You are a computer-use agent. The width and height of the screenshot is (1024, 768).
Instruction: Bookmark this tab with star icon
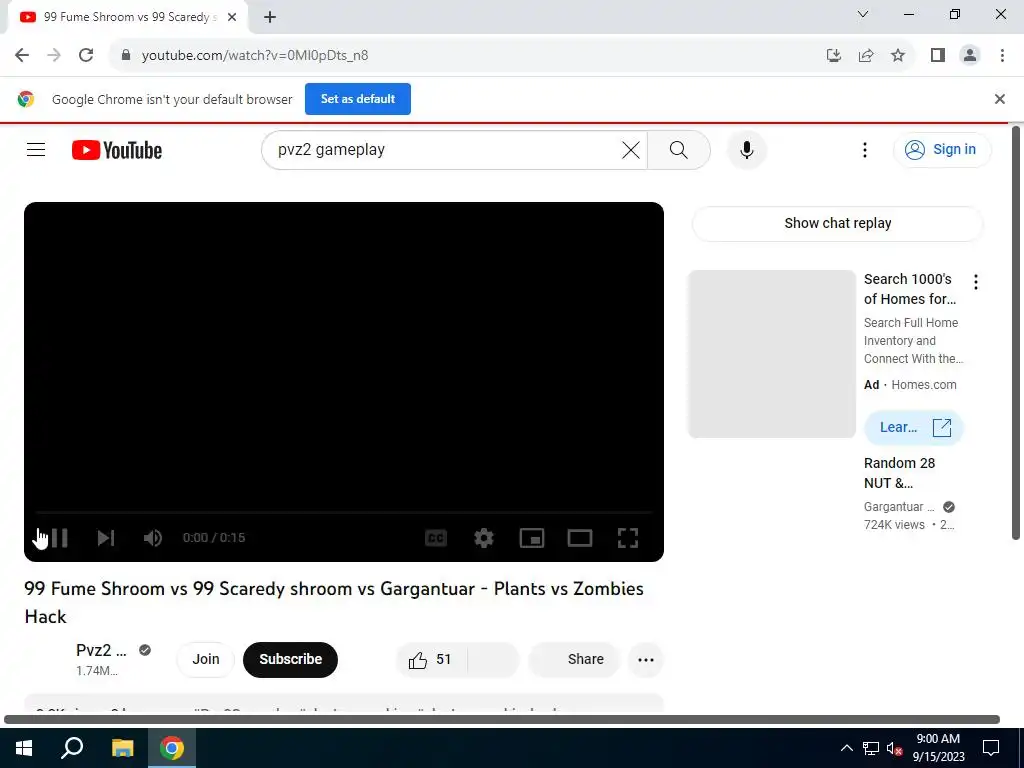(x=898, y=56)
